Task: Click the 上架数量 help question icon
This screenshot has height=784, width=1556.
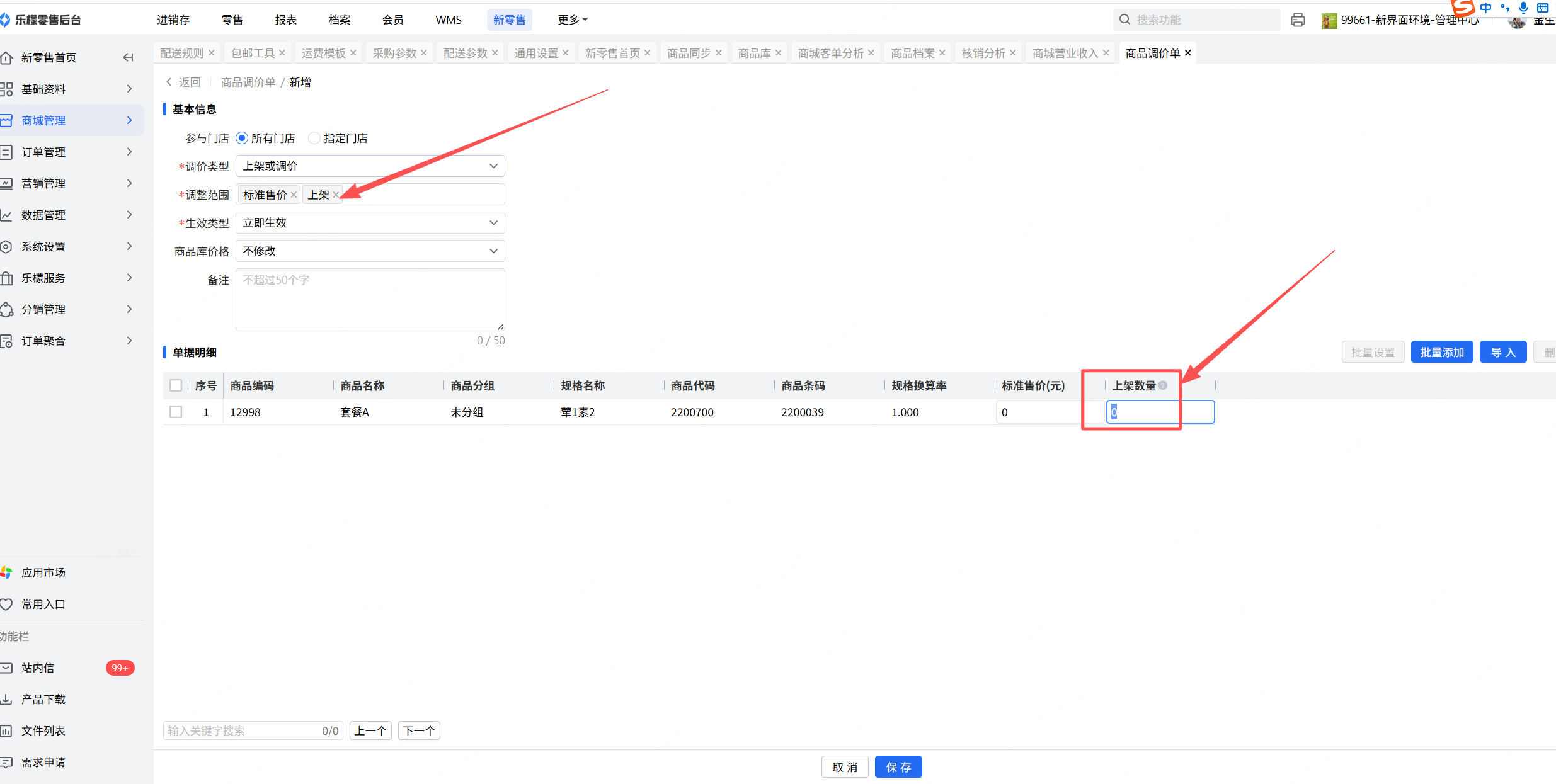Action: [1163, 385]
